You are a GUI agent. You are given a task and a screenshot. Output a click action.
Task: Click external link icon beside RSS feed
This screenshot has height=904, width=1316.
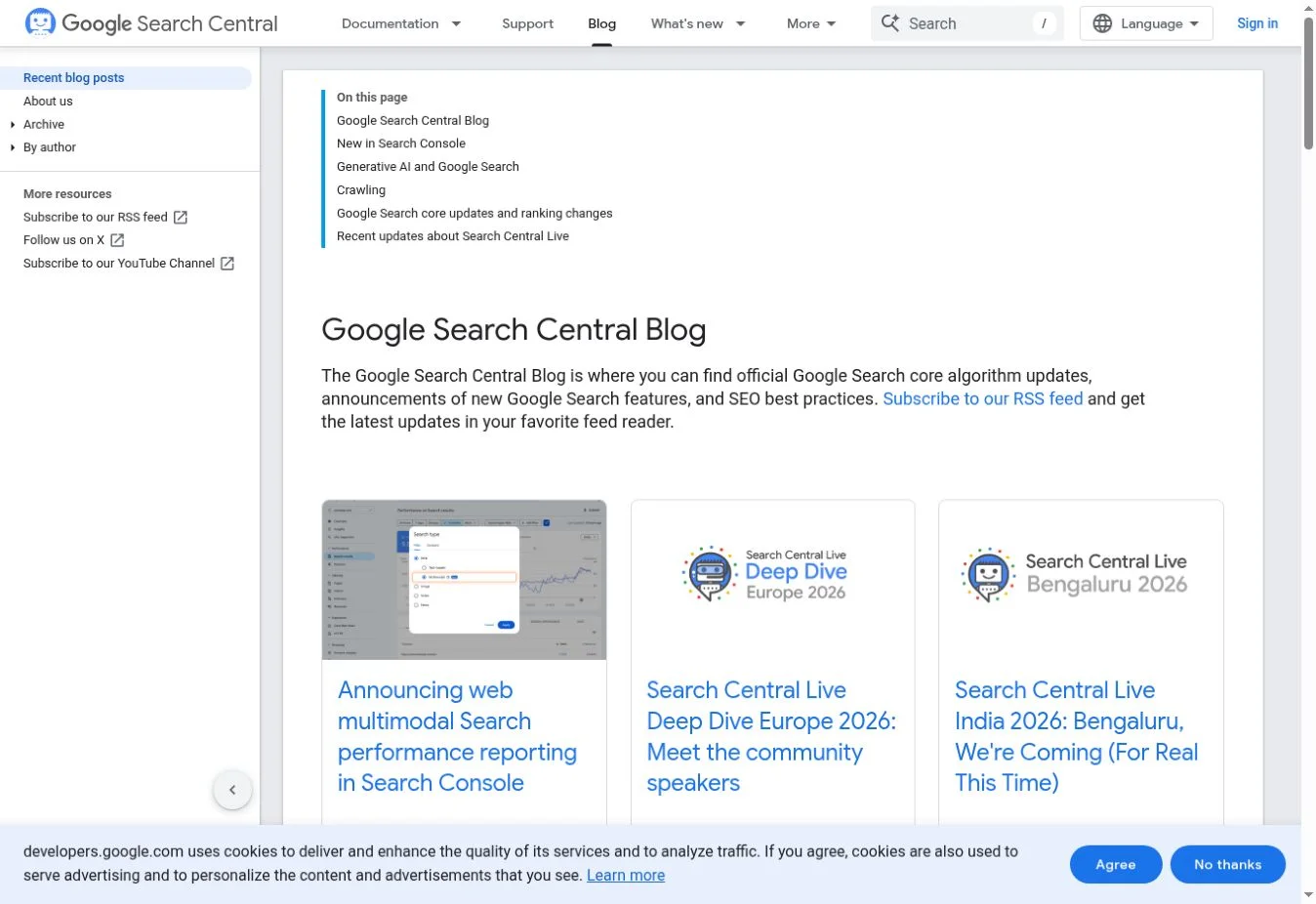coord(181,217)
